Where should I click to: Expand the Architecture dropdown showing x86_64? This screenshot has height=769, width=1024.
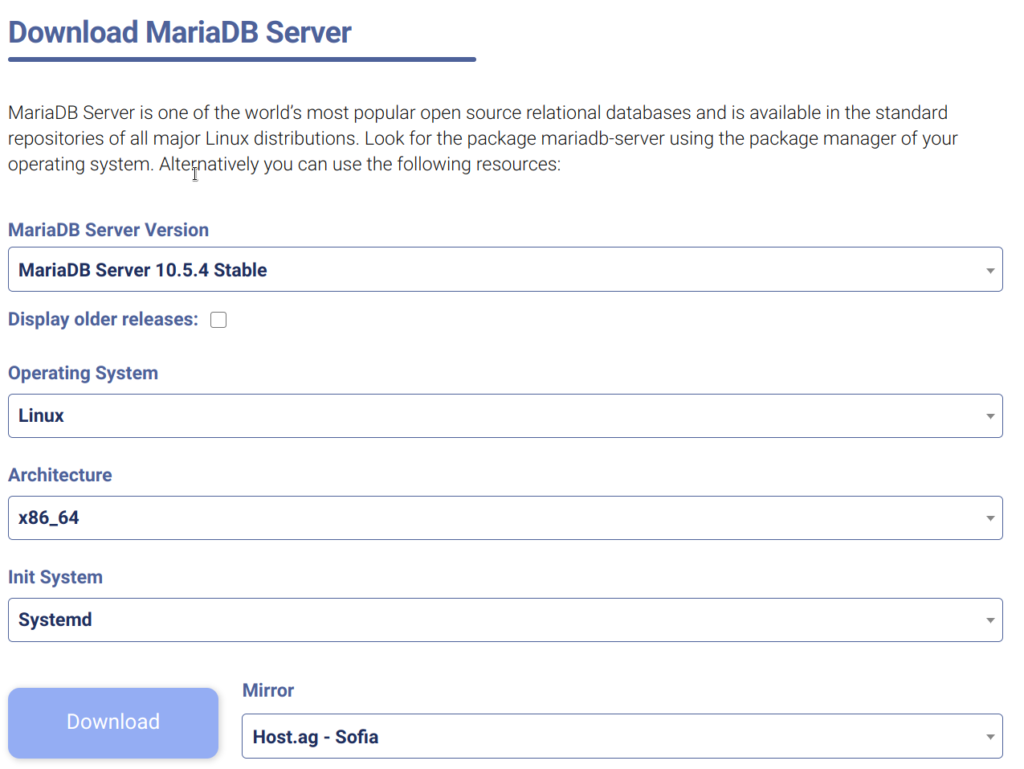pos(505,518)
